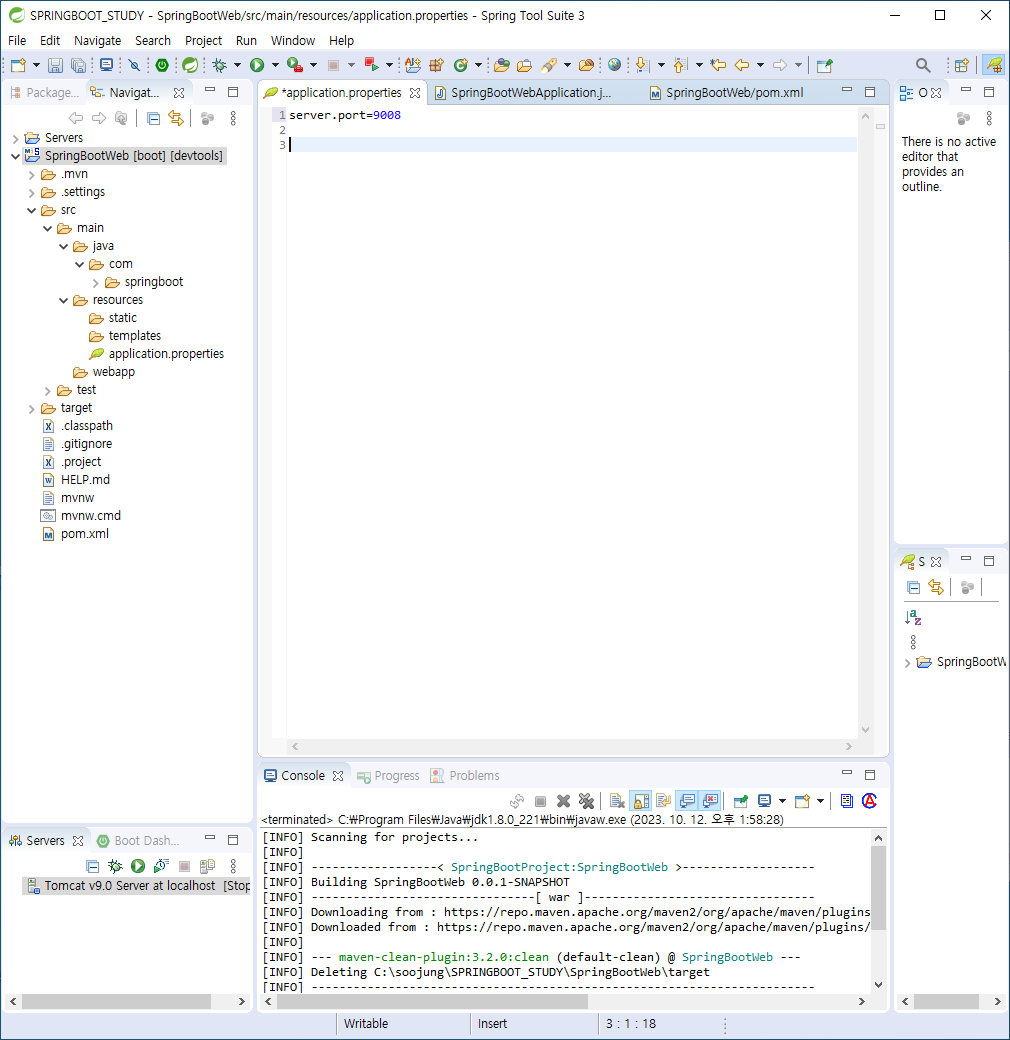Click Remove Launch X icon in Console
1010x1040 pixels.
(564, 801)
